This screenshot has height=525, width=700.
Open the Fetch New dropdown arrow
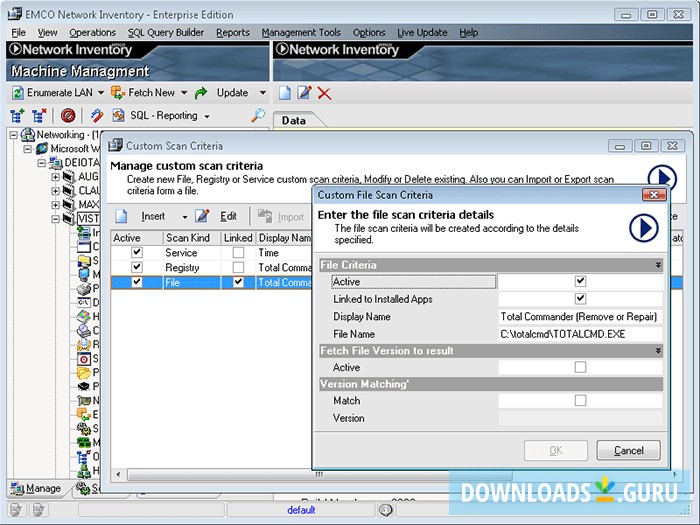click(x=184, y=93)
